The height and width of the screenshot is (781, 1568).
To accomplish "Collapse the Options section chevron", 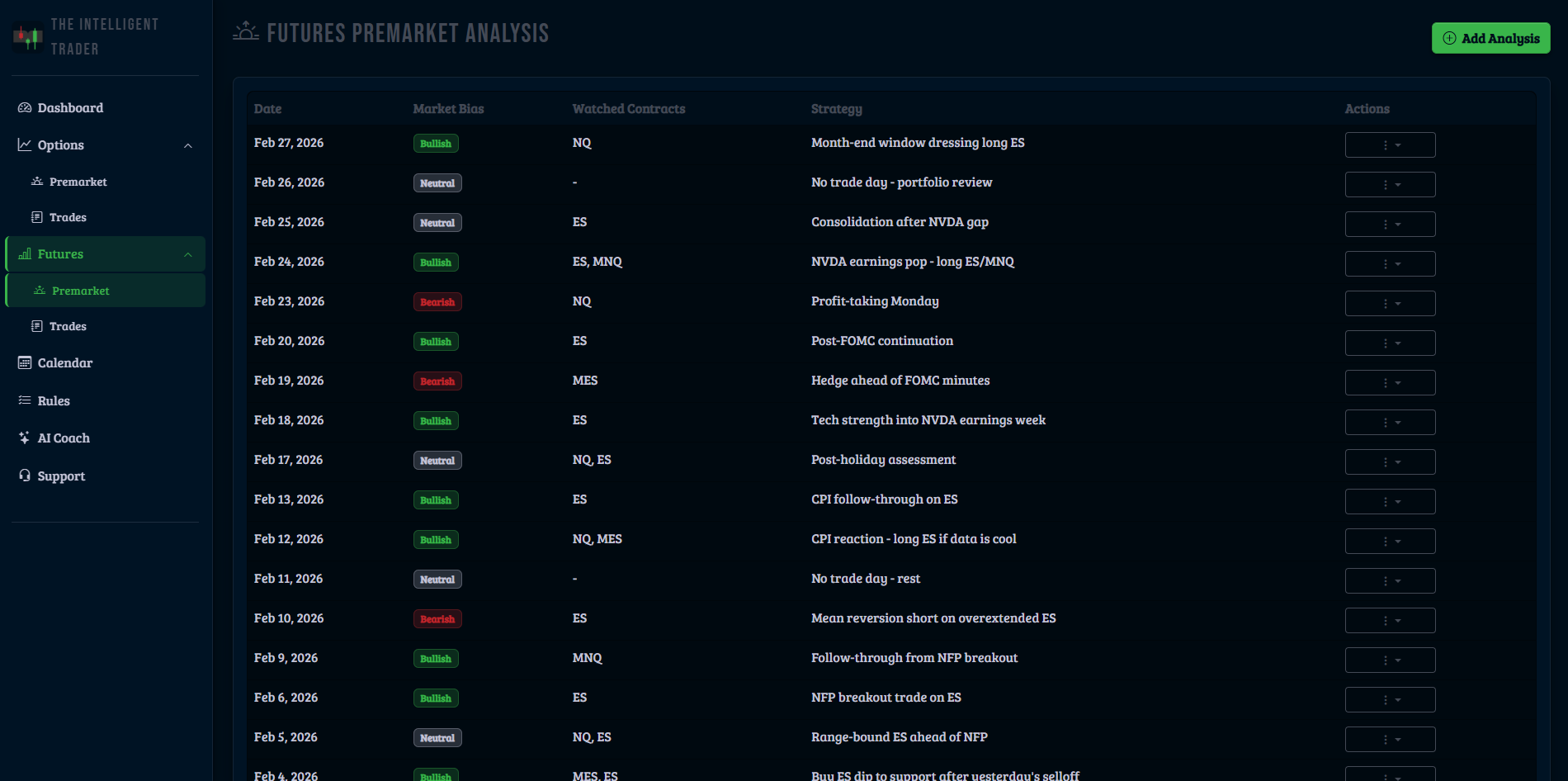I will (x=188, y=144).
